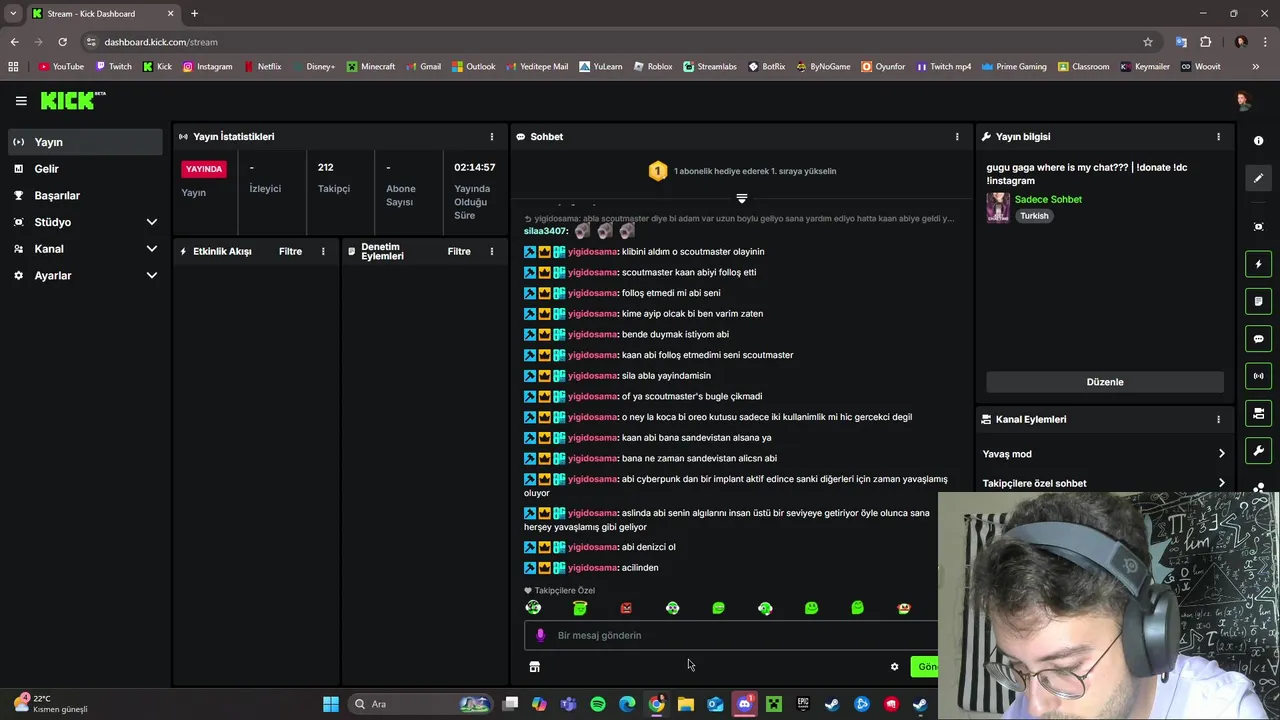
Task: Toggle the document widget in right toolbar
Action: pos(1259,301)
